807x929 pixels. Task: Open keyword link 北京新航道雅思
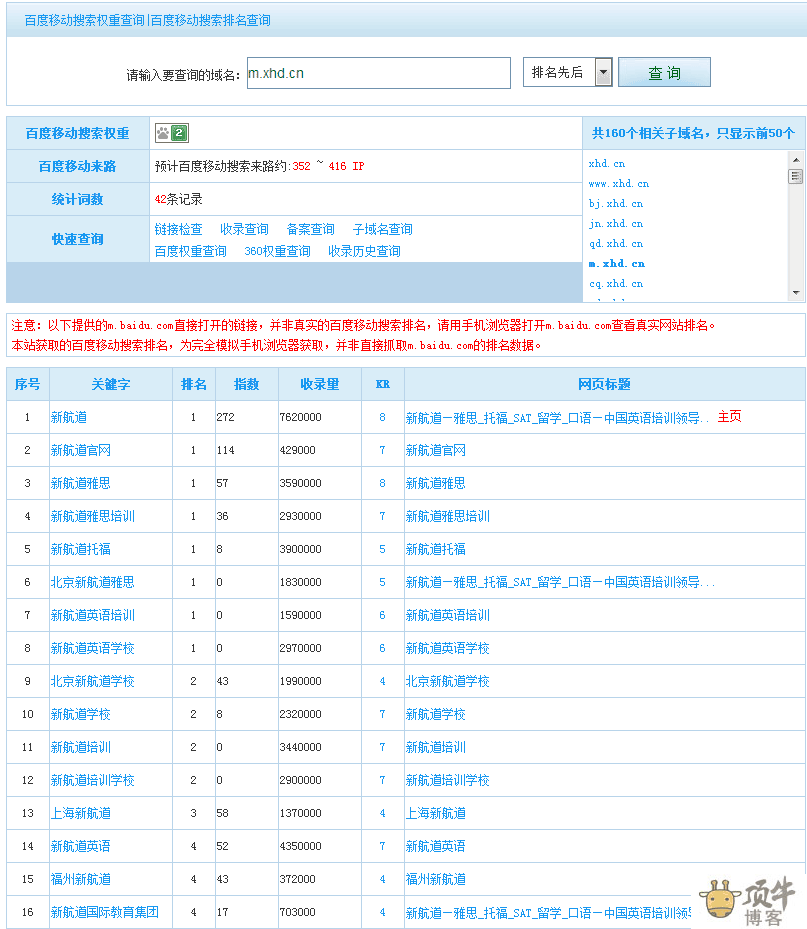pos(92,582)
